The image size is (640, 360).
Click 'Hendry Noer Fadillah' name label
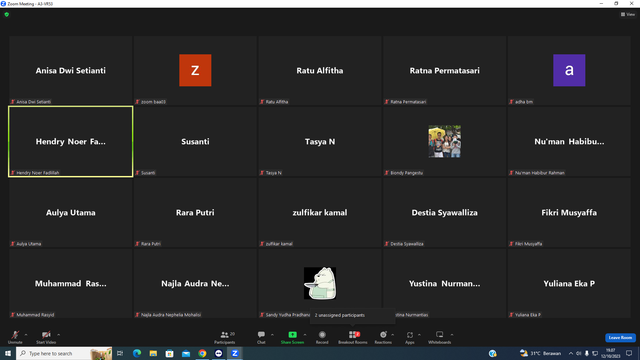pos(38,173)
